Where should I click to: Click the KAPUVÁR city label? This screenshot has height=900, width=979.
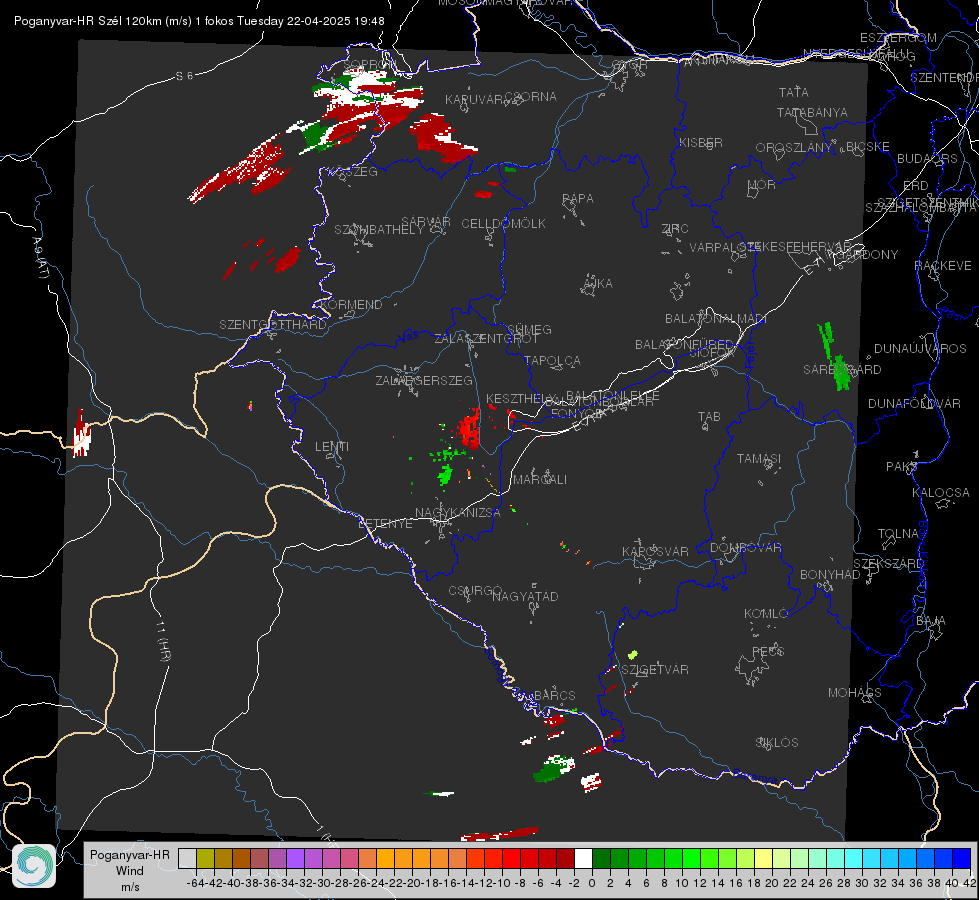point(473,100)
